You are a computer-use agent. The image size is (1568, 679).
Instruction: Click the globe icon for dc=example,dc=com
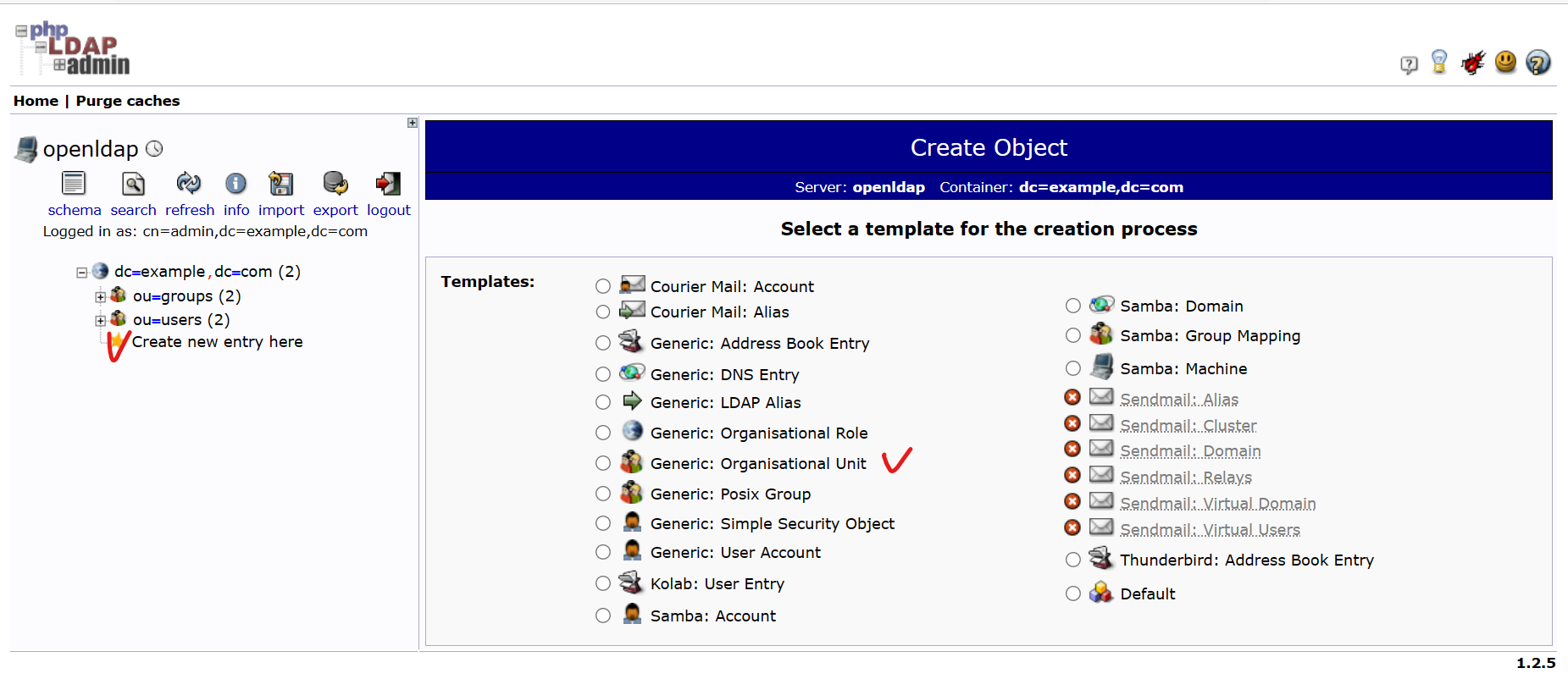(100, 271)
